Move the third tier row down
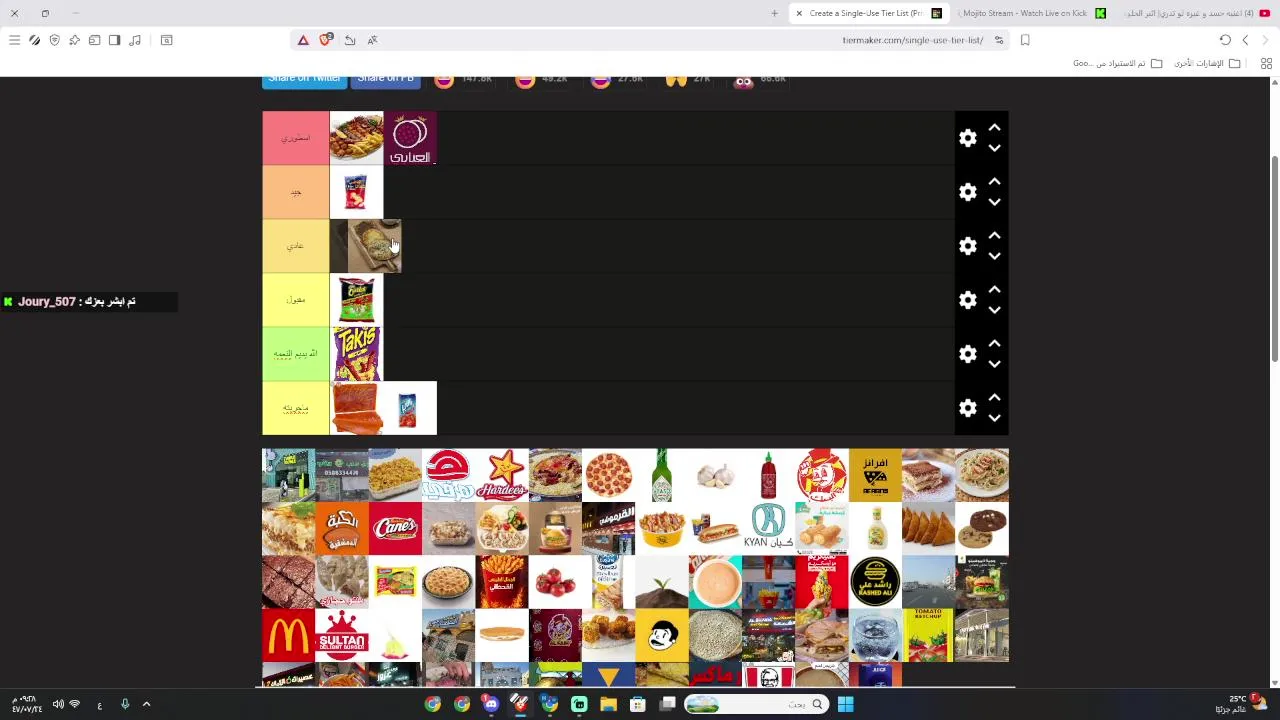 pos(994,256)
